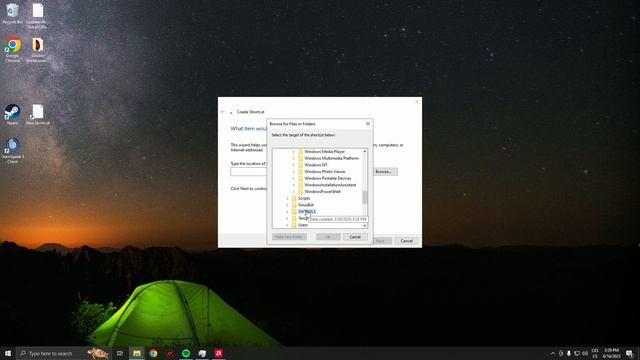The height and width of the screenshot is (360, 640).
Task: Open the Recycle Bin desktop icon
Action: [x=12, y=13]
